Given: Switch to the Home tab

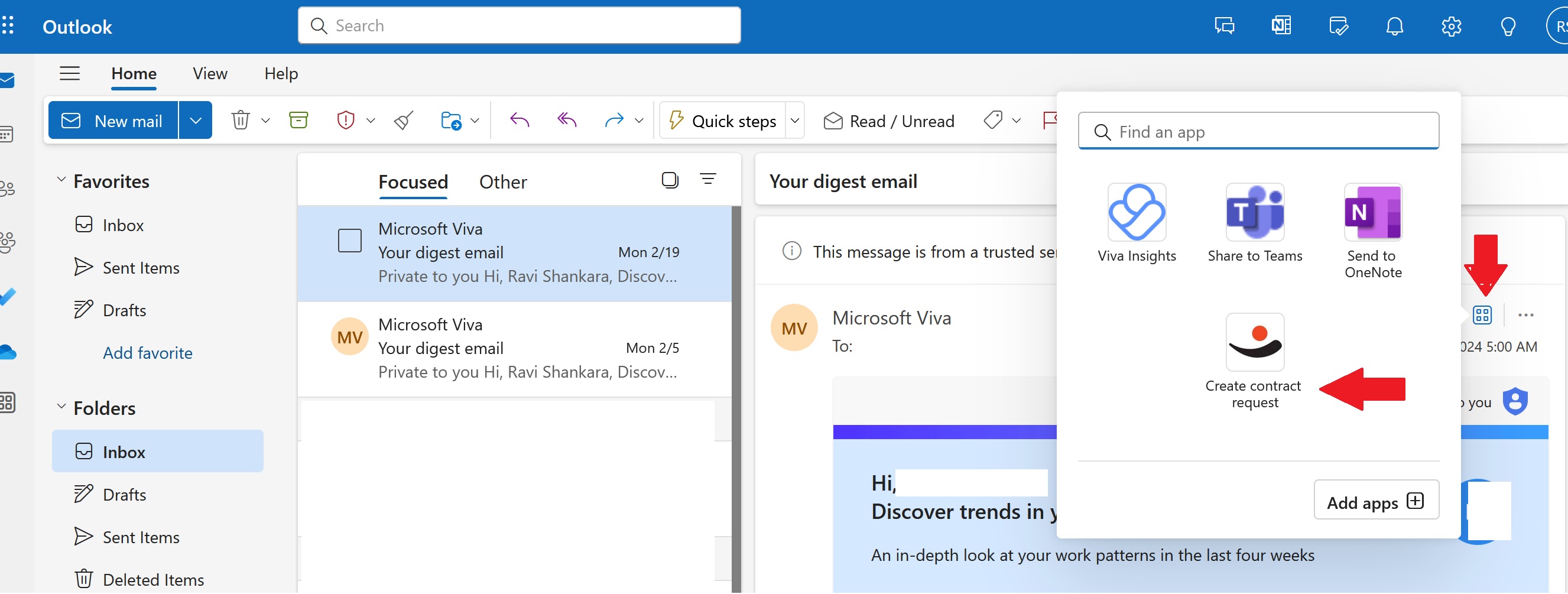Looking at the screenshot, I should [x=134, y=74].
